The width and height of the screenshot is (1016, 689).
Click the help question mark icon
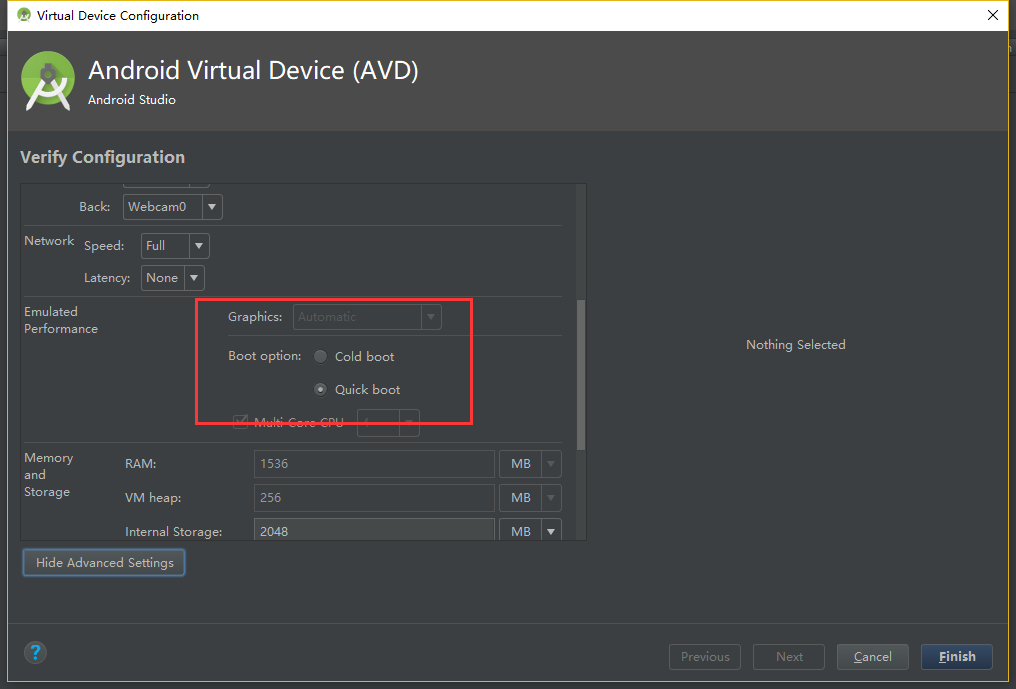[36, 652]
